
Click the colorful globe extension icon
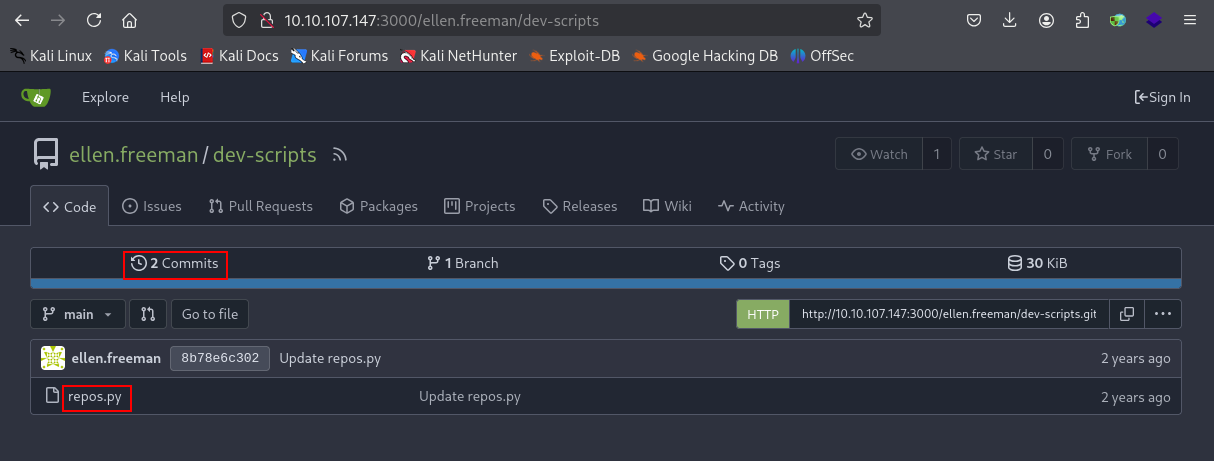pyautogui.click(x=1118, y=20)
